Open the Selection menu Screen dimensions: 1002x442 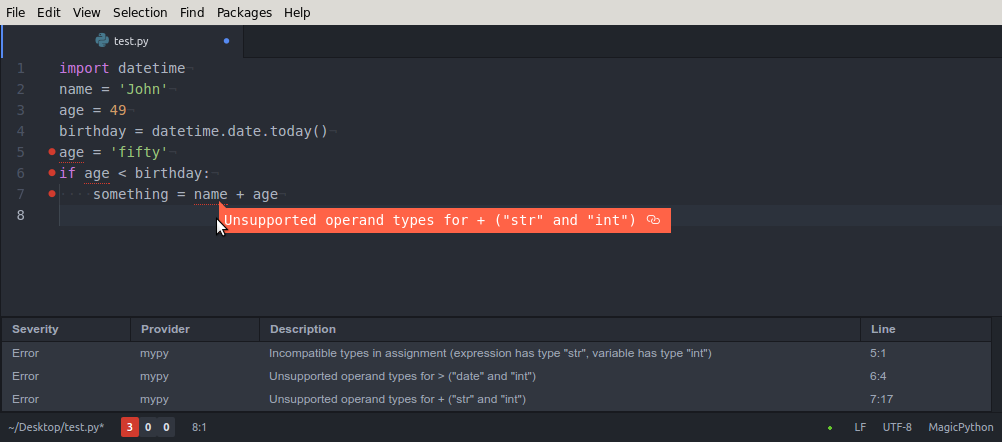click(140, 12)
